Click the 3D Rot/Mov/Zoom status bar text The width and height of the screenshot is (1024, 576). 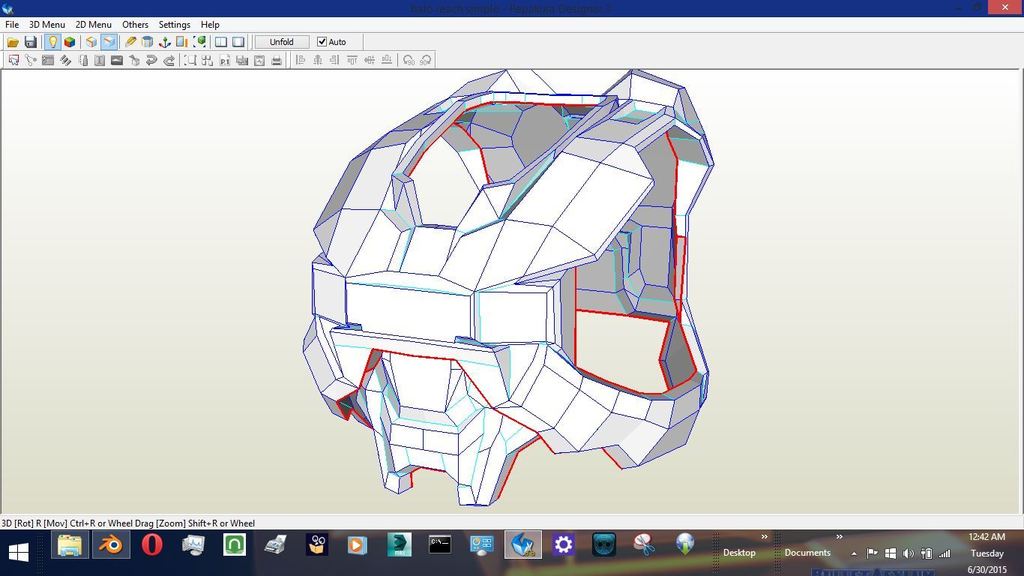tap(128, 523)
